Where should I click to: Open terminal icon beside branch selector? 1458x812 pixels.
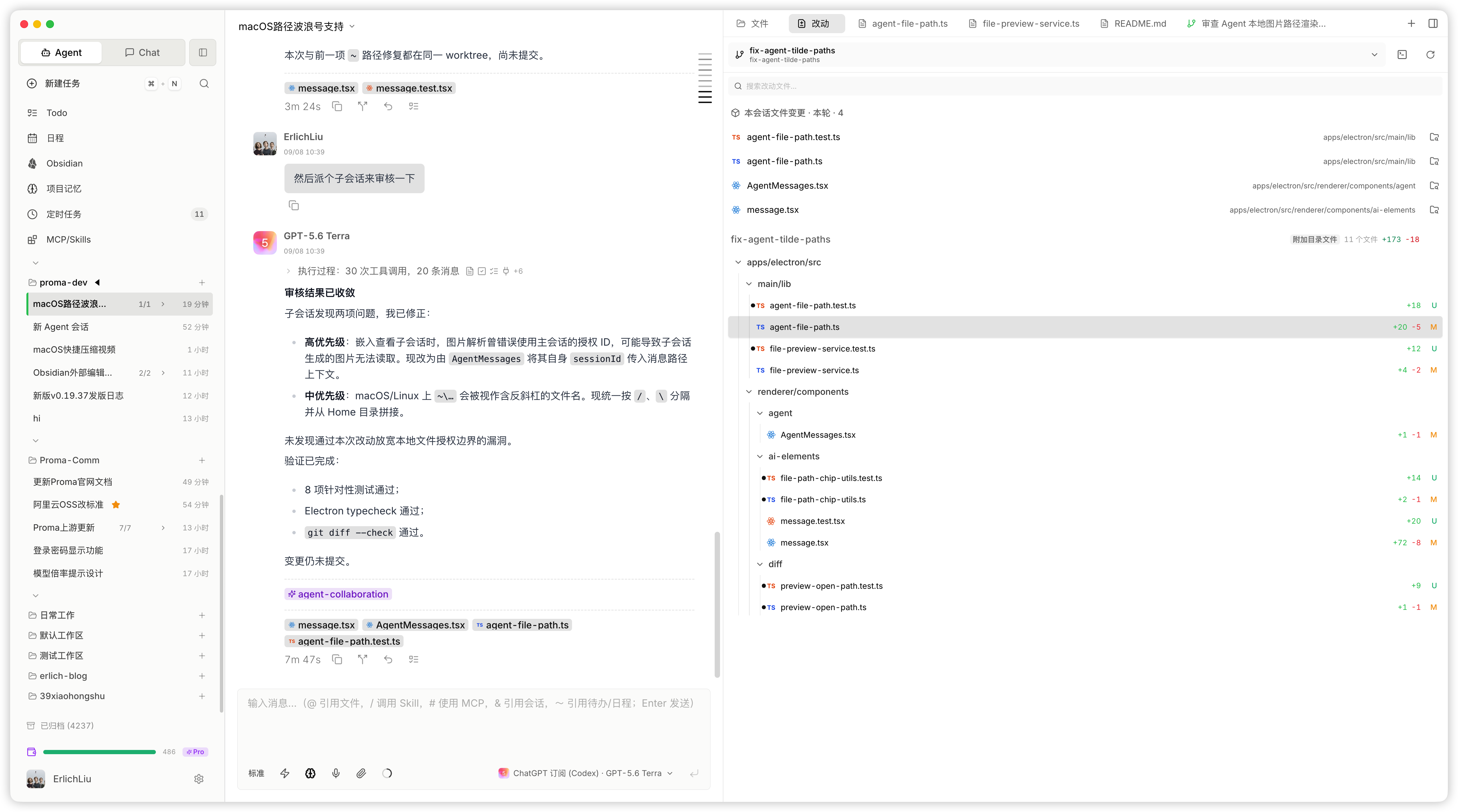coord(1402,55)
